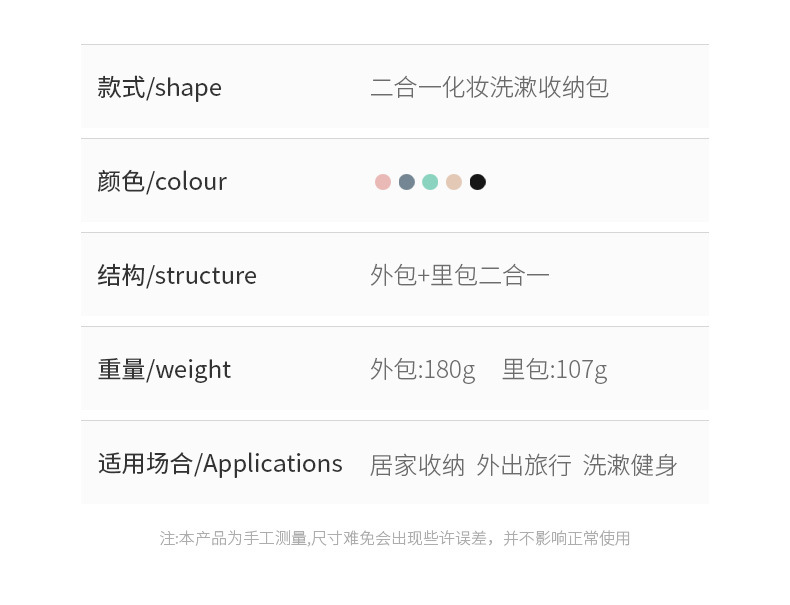Click the 结构/structure row label
790x605 pixels.
click(x=177, y=276)
